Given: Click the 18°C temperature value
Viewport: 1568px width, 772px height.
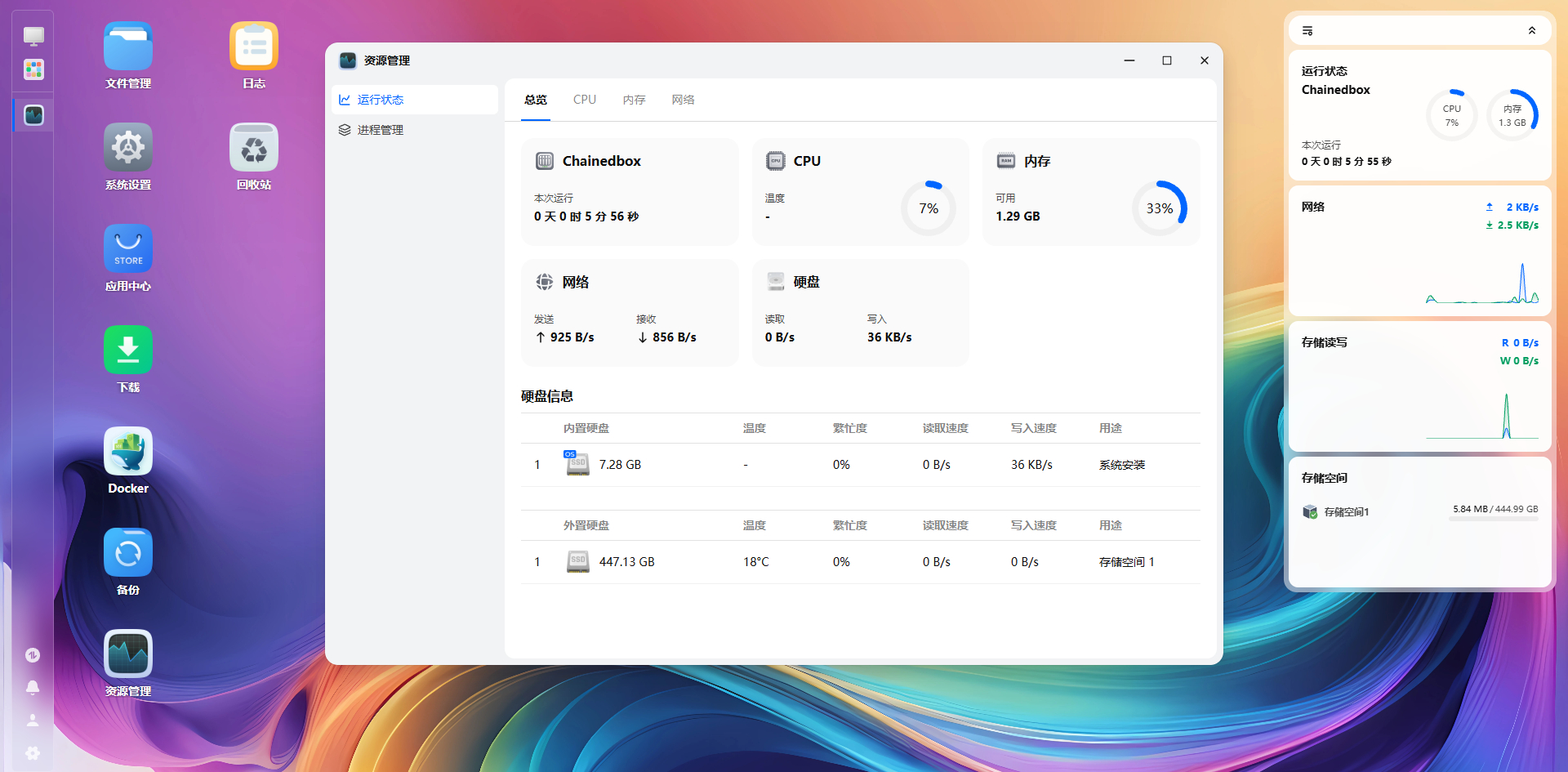Looking at the screenshot, I should point(756,562).
